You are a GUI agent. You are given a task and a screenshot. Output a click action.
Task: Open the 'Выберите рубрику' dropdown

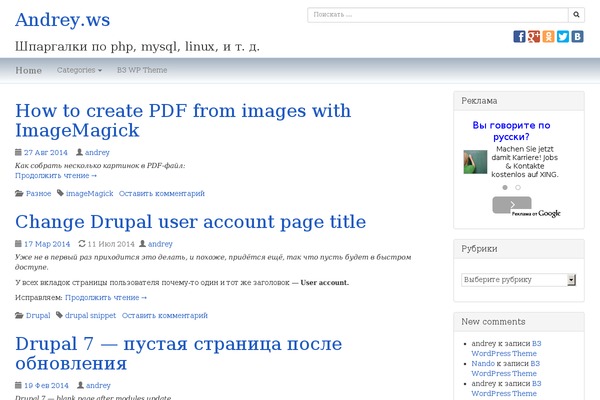point(518,280)
